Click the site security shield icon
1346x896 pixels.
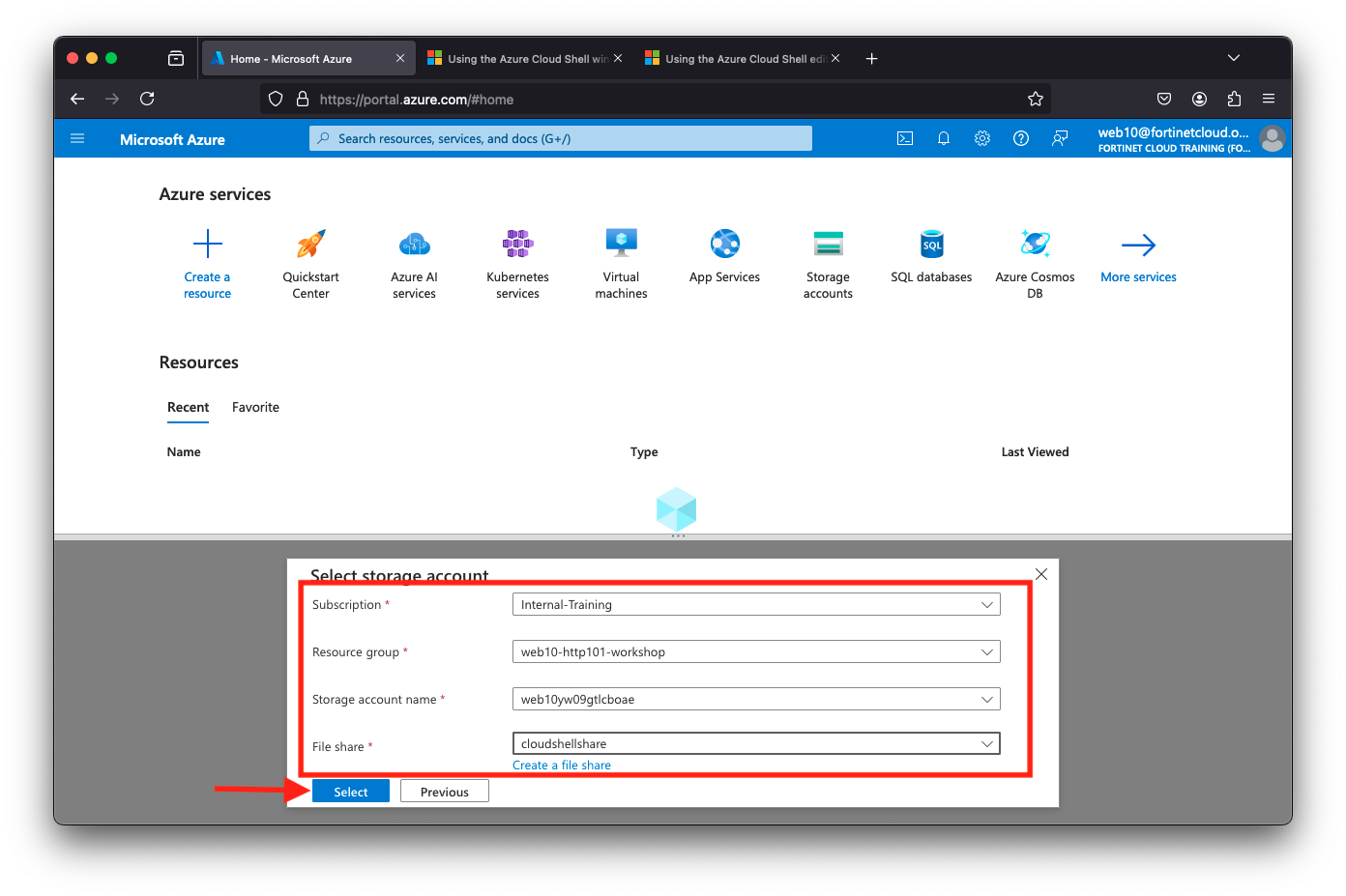click(x=276, y=99)
